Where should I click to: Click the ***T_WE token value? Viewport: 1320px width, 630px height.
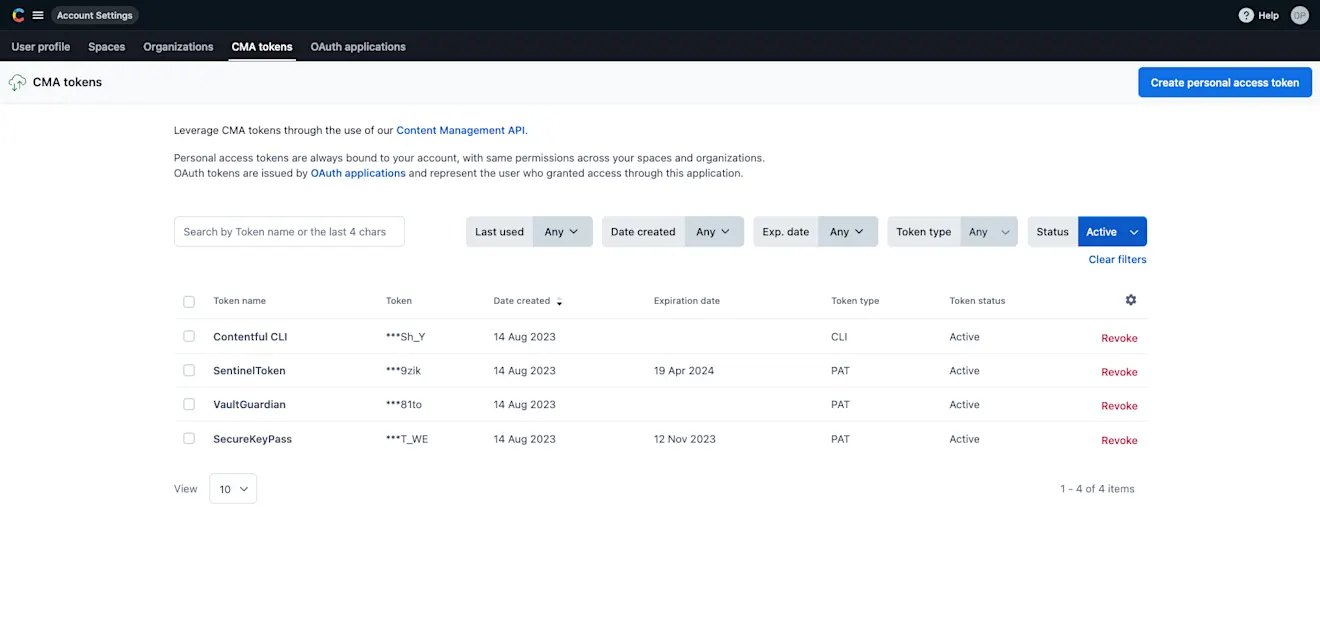[x=407, y=439]
